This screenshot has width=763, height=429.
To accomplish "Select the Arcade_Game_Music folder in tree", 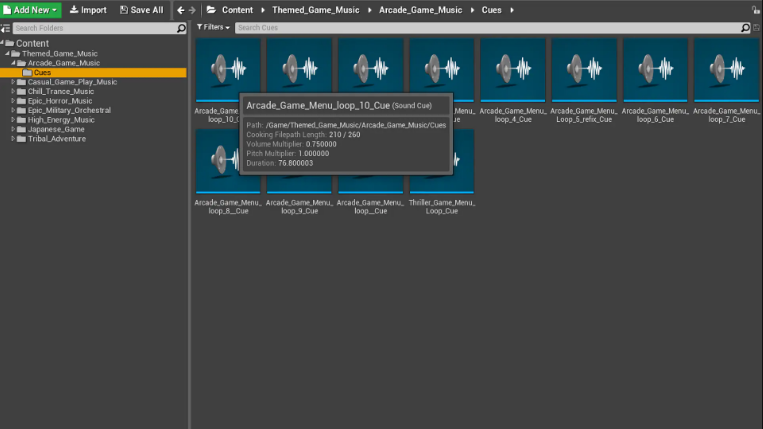I will click(x=63, y=63).
